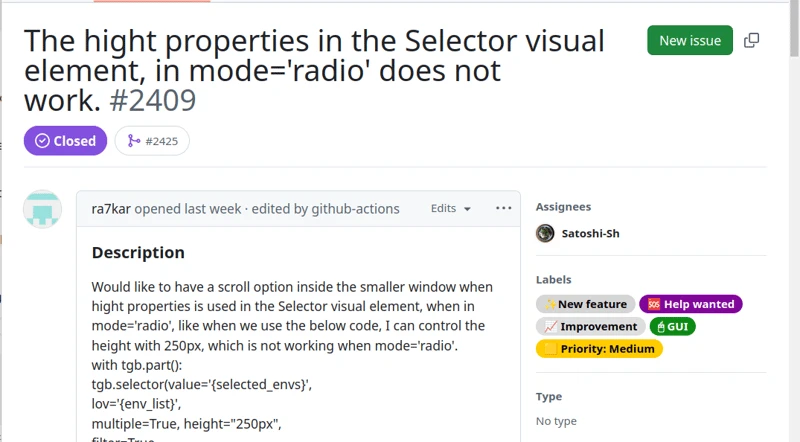Click Satoshi-Sh's assignee avatar
This screenshot has height=442, width=800.
point(545,233)
